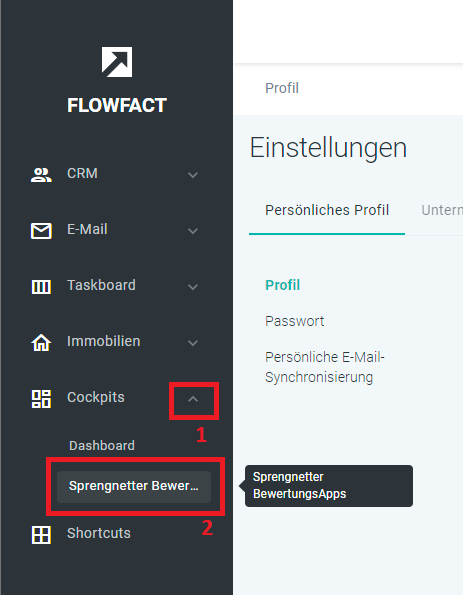Viewport: 463px width, 595px height.
Task: Click the FLOWFACT arrow logo
Action: click(117, 62)
